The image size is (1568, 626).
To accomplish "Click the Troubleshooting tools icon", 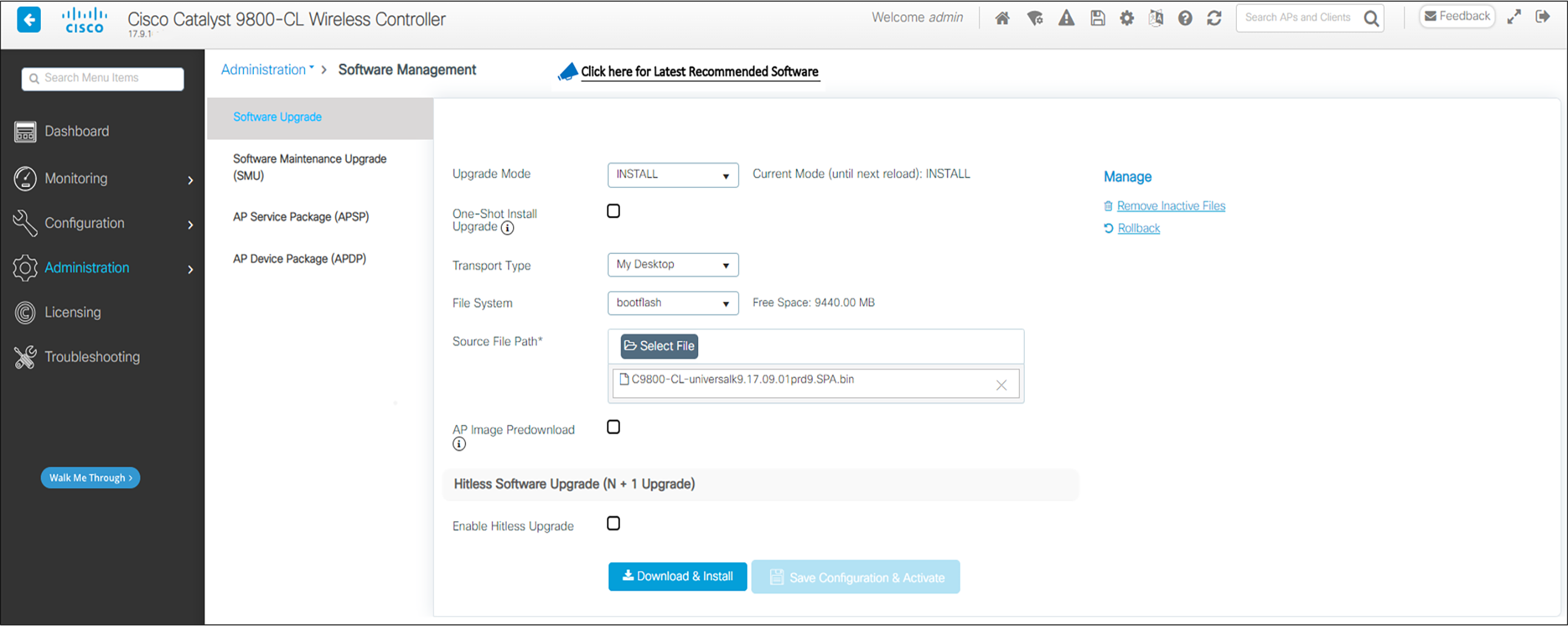I will pyautogui.click(x=25, y=357).
